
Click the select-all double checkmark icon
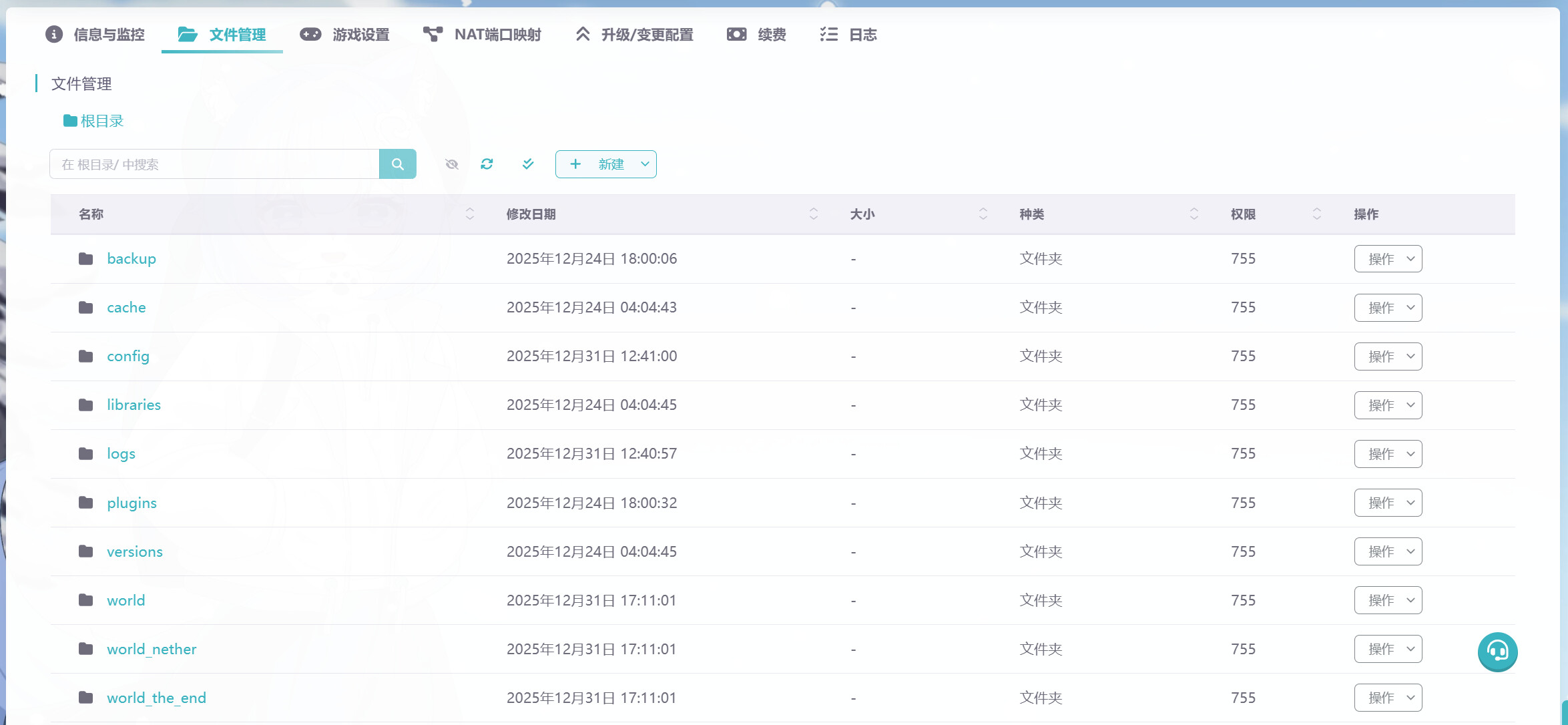pos(528,164)
